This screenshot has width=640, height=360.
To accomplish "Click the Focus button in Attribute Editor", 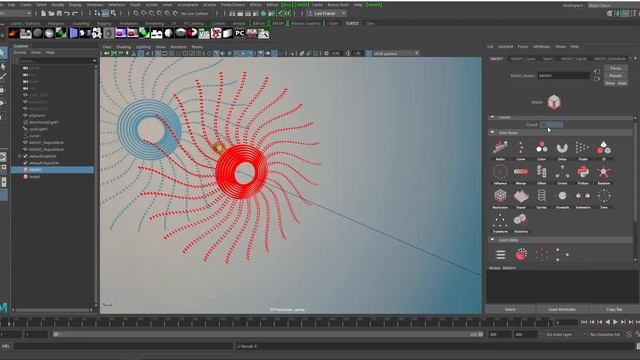I will click(x=616, y=69).
